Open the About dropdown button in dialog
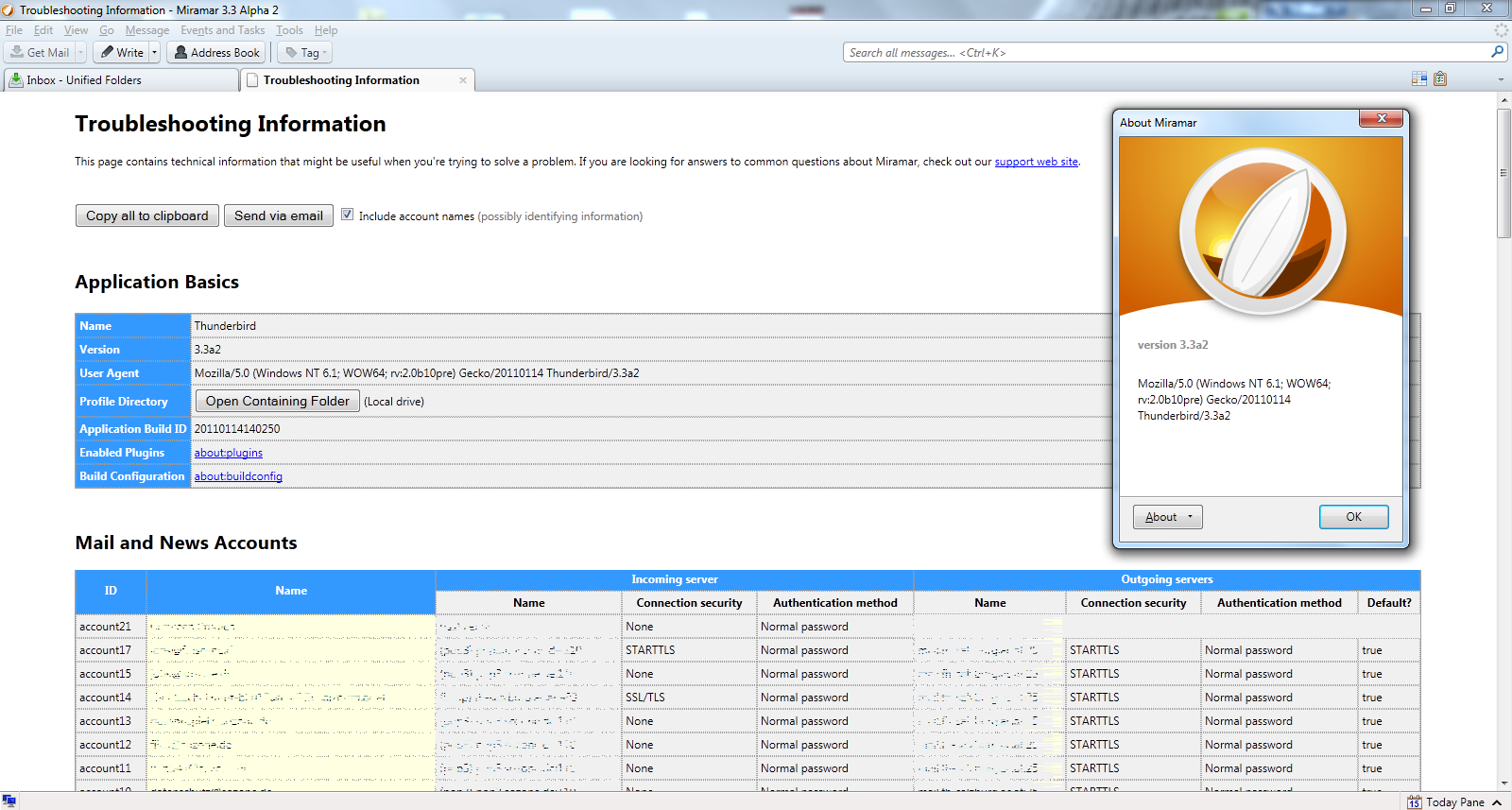1512x810 pixels. (x=1168, y=517)
